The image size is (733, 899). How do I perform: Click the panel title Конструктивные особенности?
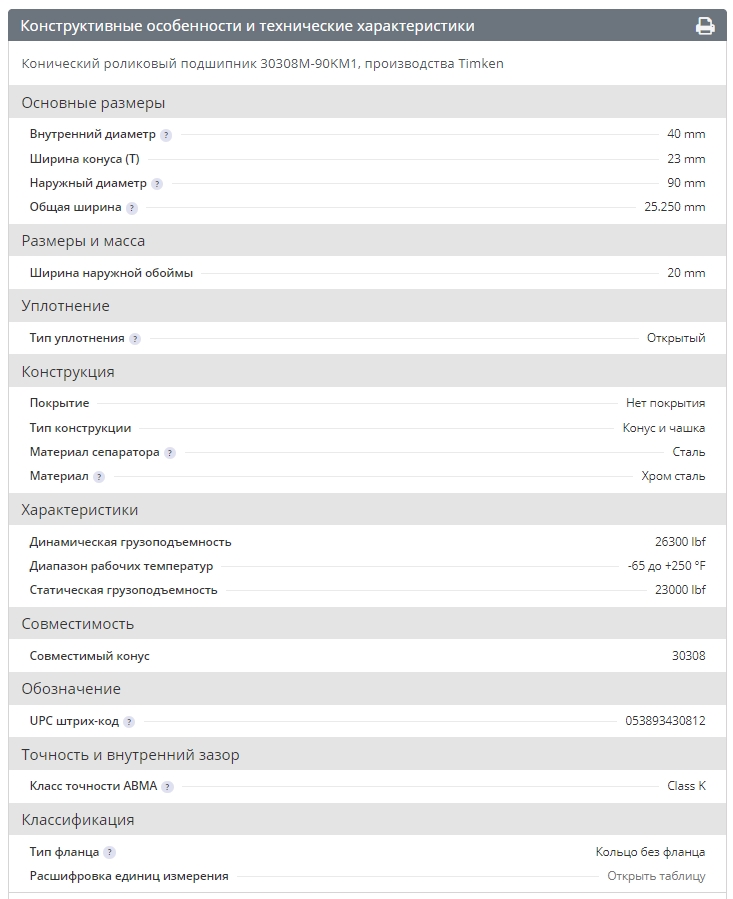coord(248,26)
